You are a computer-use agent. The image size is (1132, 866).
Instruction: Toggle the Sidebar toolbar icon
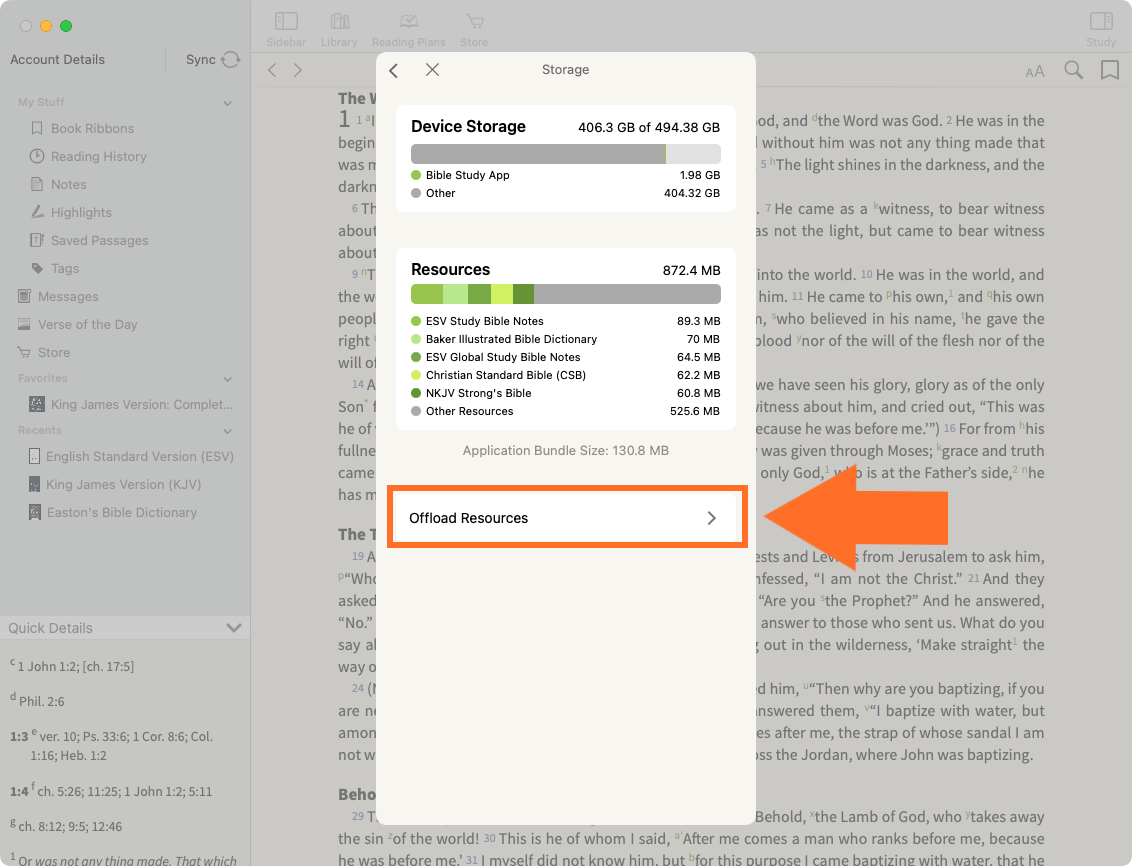coord(286,28)
